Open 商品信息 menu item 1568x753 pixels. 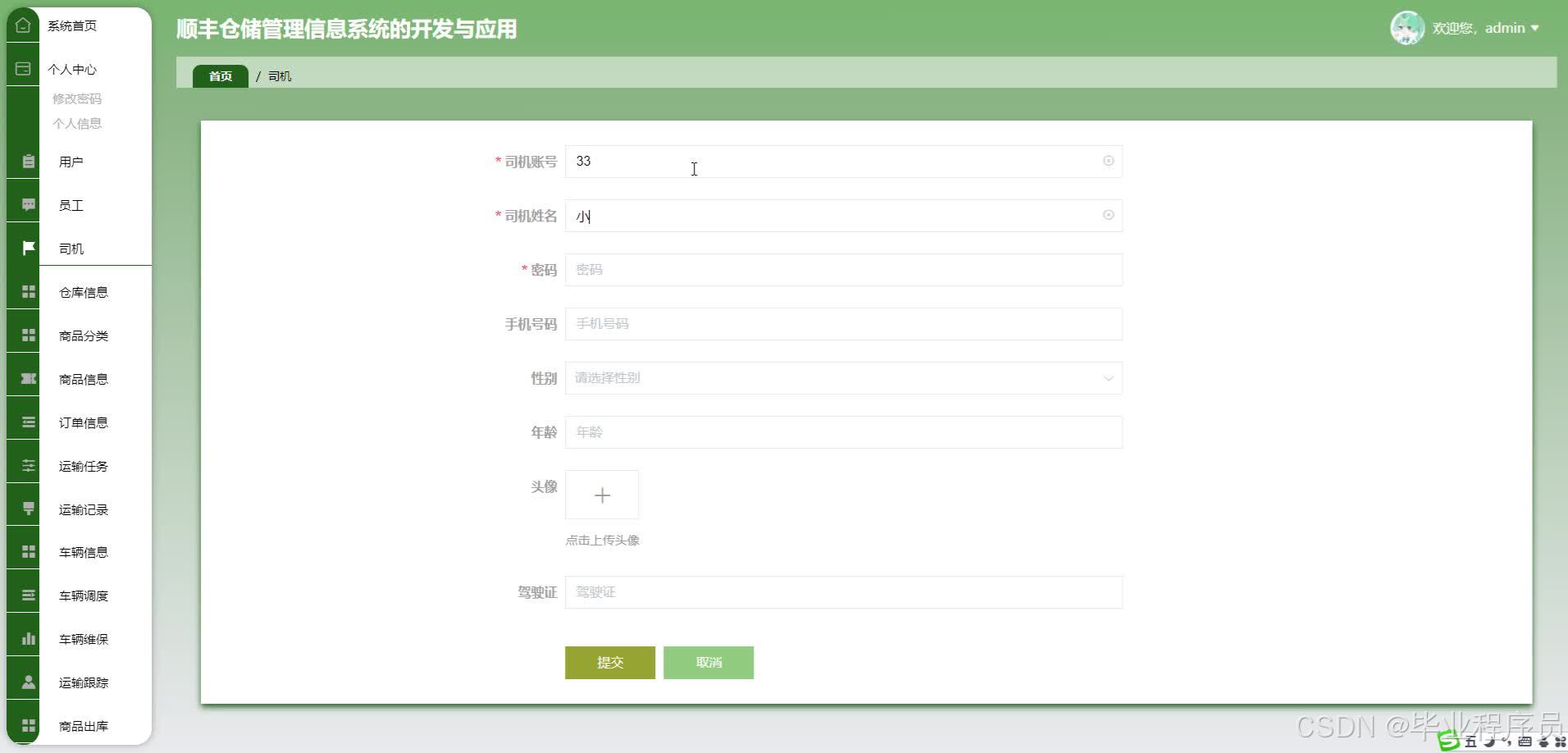(84, 379)
